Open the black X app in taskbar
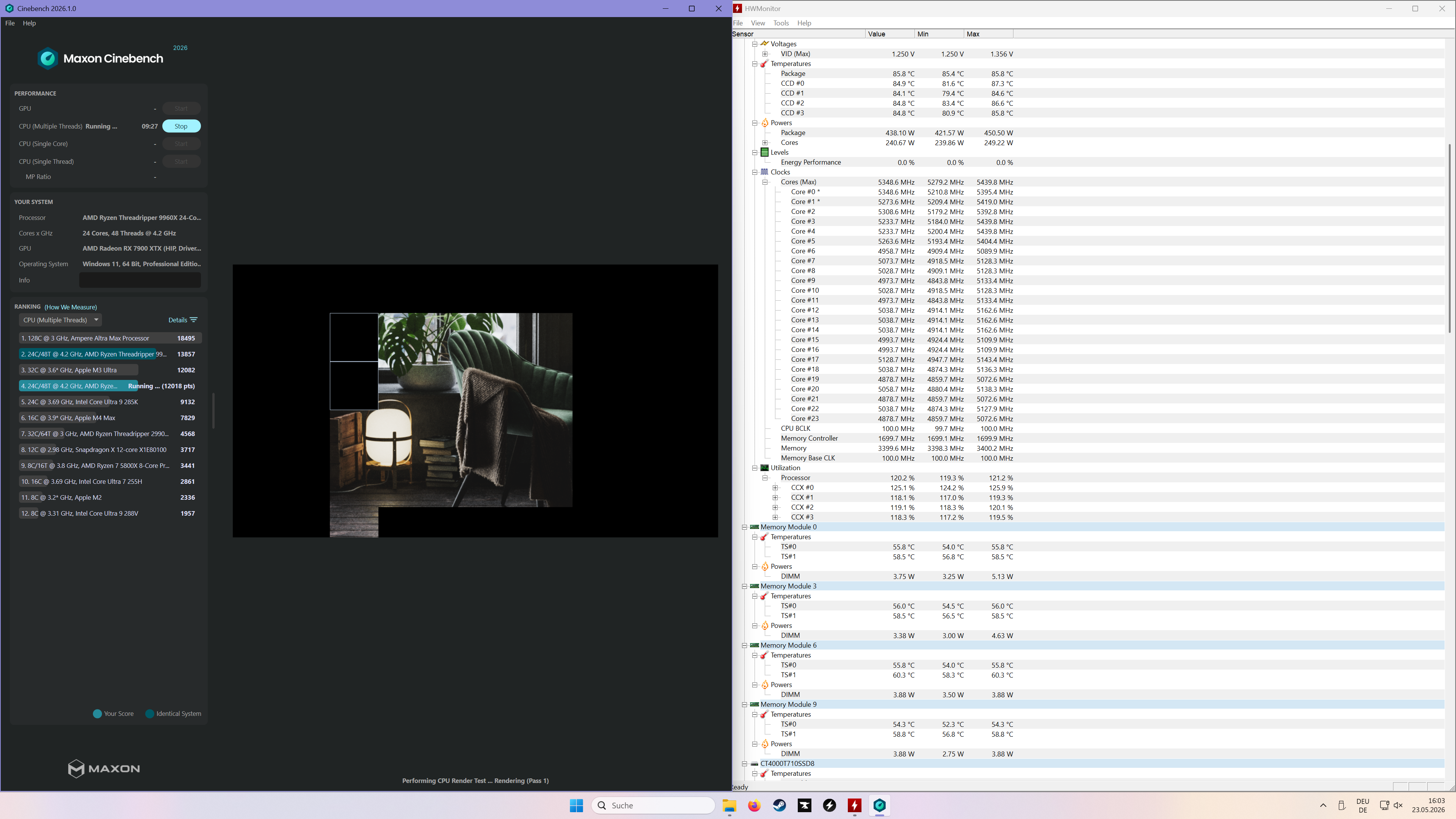The width and height of the screenshot is (1456, 819). pos(804,805)
